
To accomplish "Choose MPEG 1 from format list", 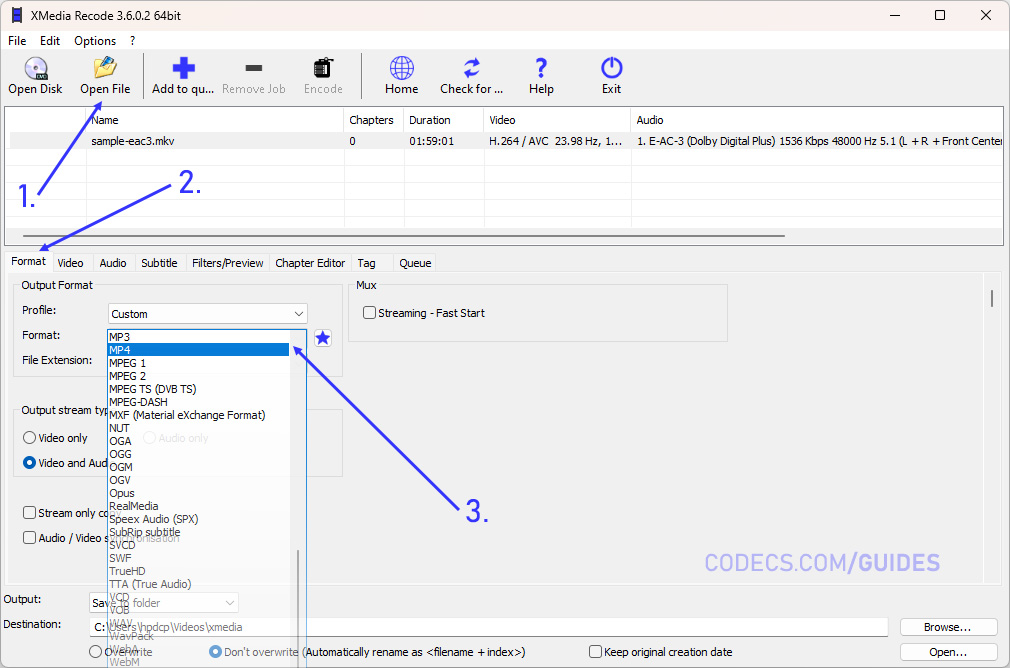I will [x=198, y=363].
